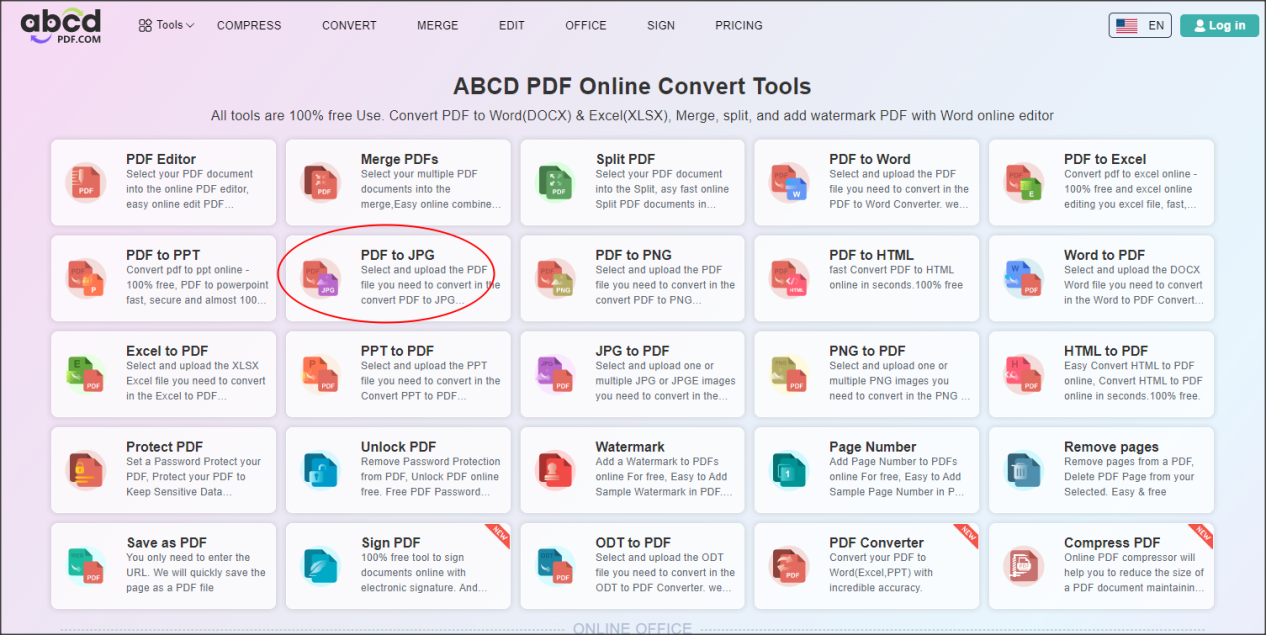Click the PPT to PDF title text

(398, 351)
